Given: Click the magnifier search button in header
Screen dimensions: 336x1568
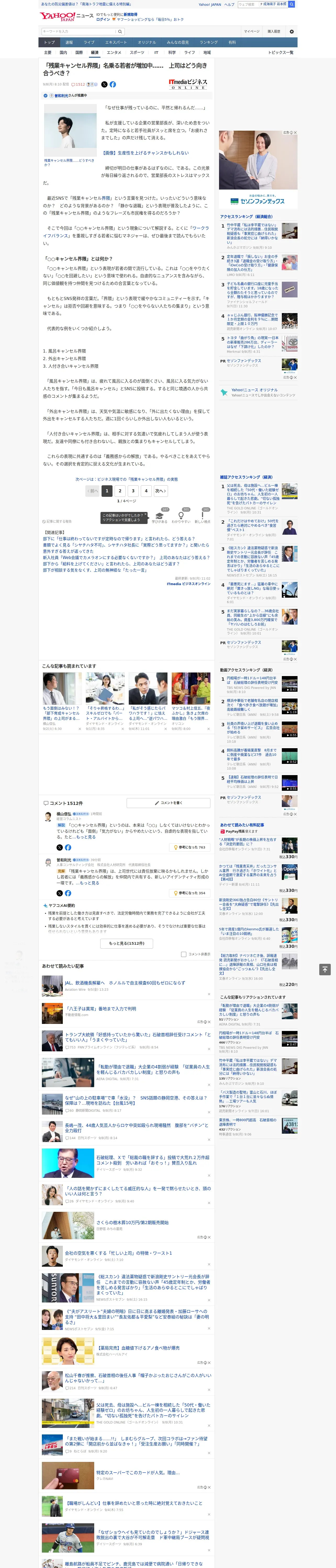Looking at the screenshot, I should [120, 31].
